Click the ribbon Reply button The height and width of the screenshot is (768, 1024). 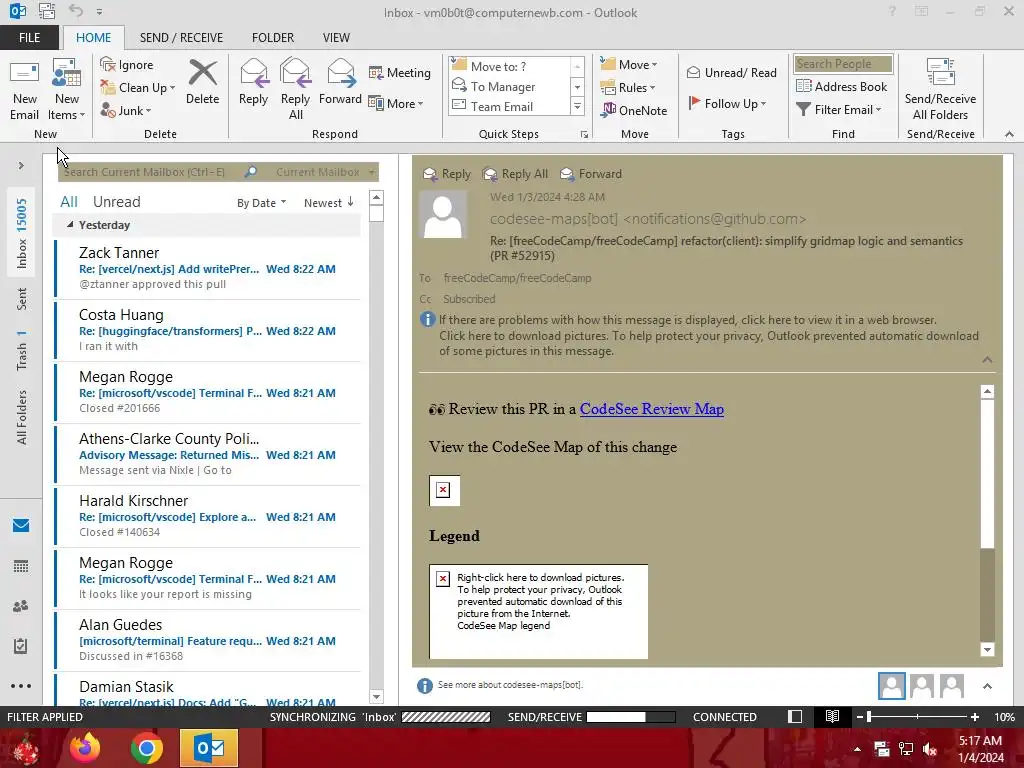253,82
